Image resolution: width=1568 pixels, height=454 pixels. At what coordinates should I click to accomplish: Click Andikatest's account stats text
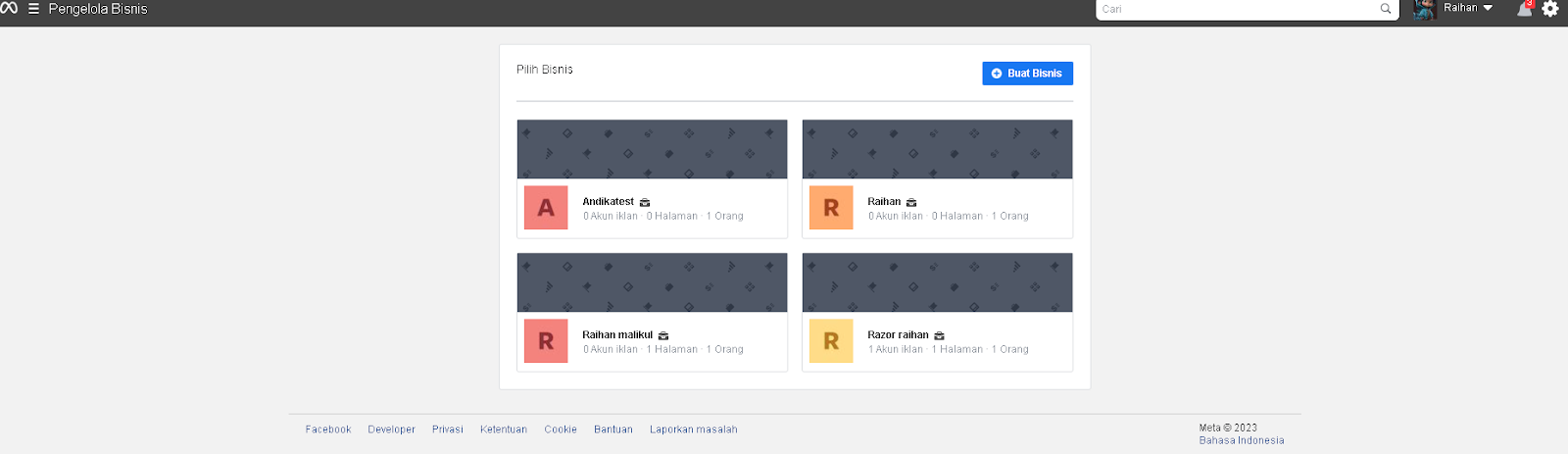click(x=663, y=216)
